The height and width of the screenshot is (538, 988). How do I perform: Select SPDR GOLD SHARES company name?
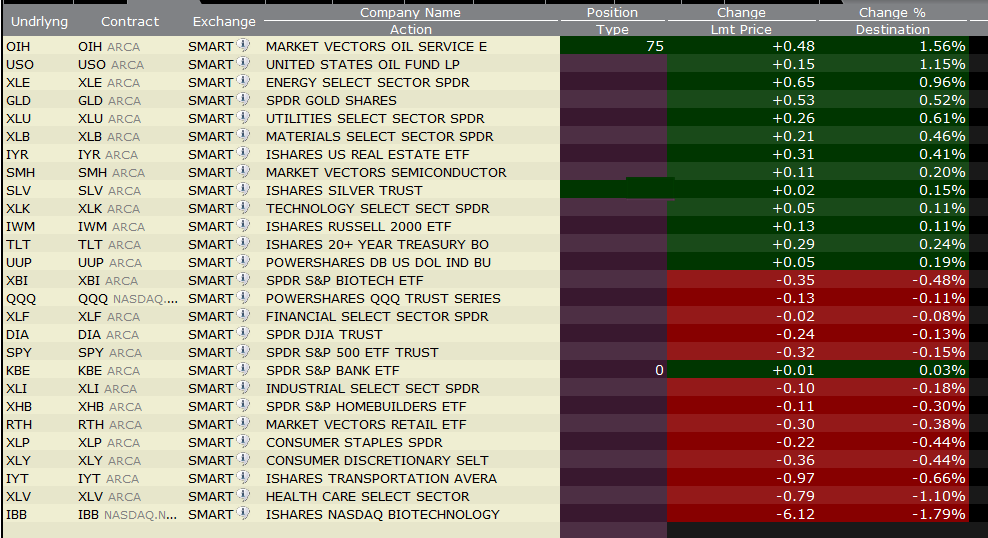(x=331, y=101)
